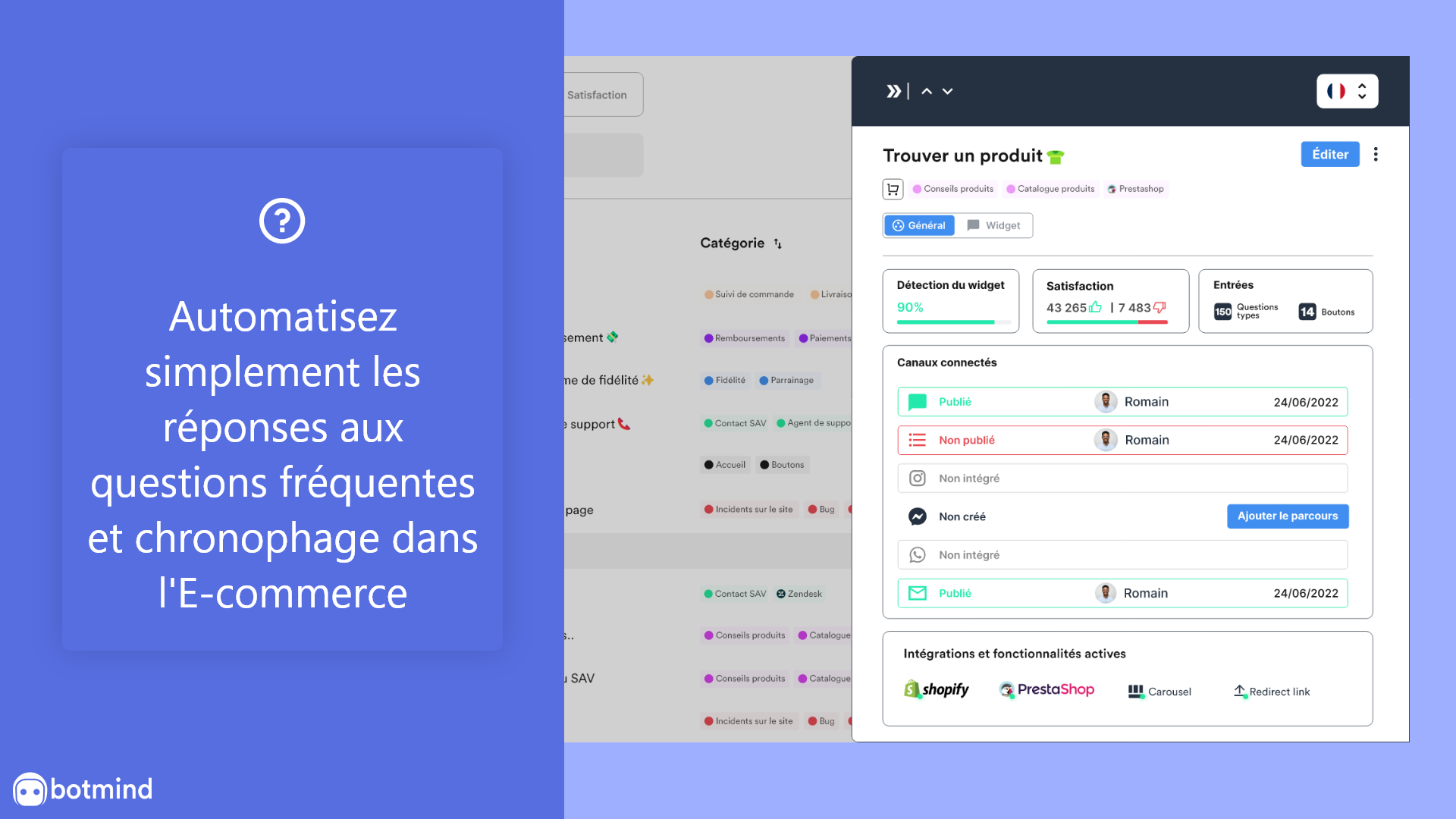Viewport: 1456px width, 819px height.
Task: Click the Éditer button for the product
Action: (x=1329, y=154)
